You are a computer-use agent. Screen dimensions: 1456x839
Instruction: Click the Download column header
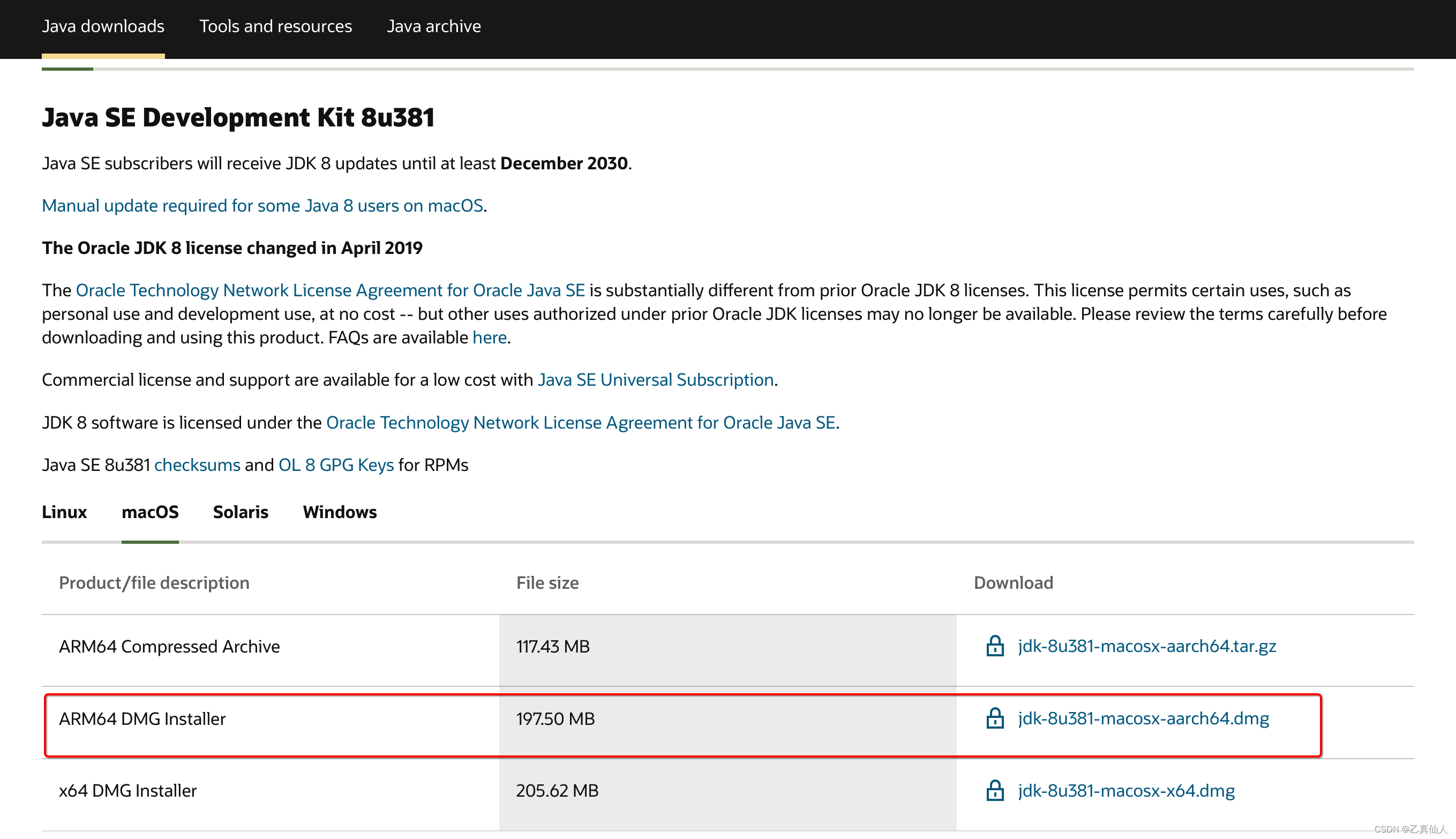1013,582
